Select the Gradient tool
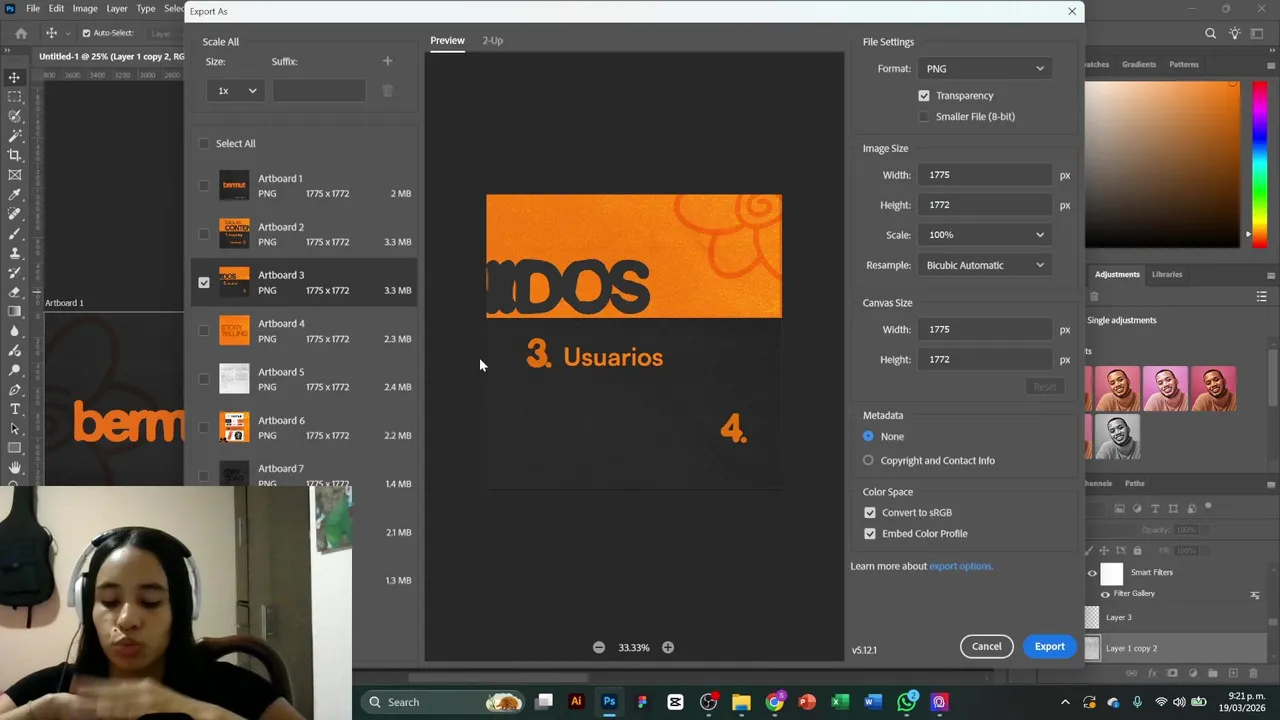The width and height of the screenshot is (1280, 720). point(14,312)
